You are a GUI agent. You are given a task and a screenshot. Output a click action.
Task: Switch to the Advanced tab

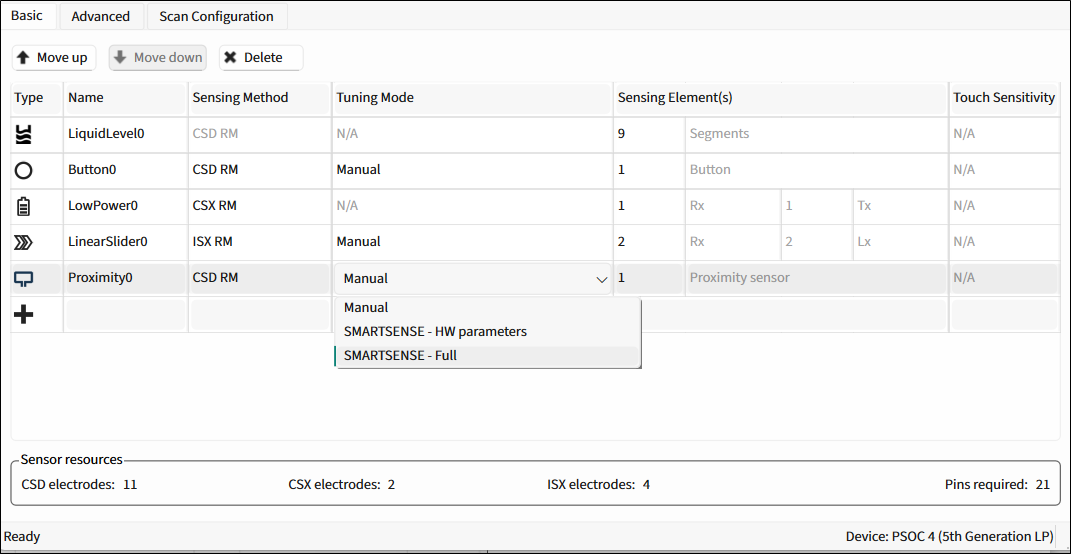[x=100, y=16]
